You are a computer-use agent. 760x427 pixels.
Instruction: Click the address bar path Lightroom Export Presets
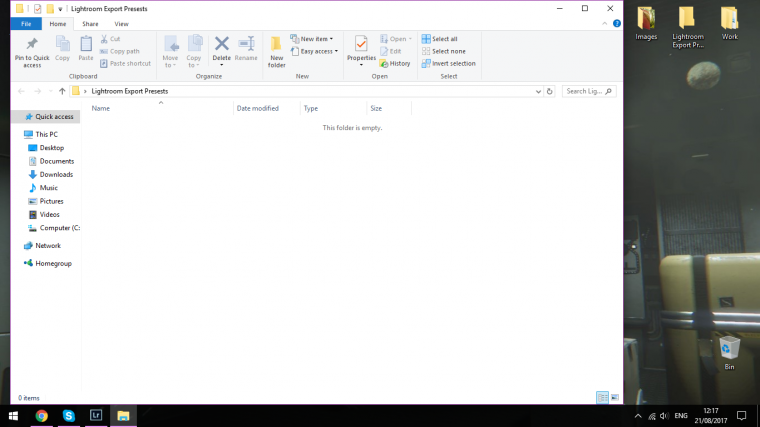(x=129, y=91)
